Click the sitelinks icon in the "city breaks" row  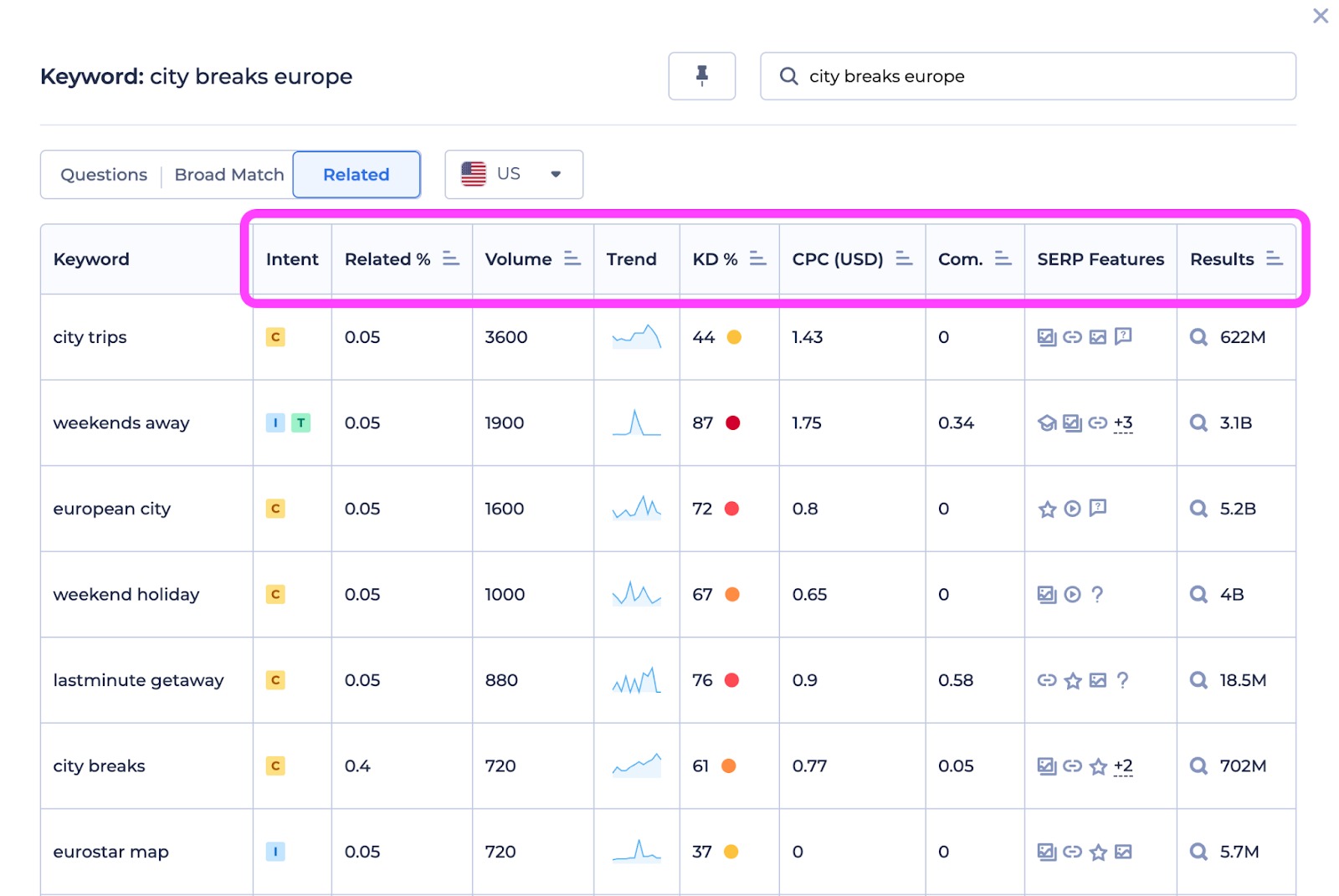pos(1072,765)
